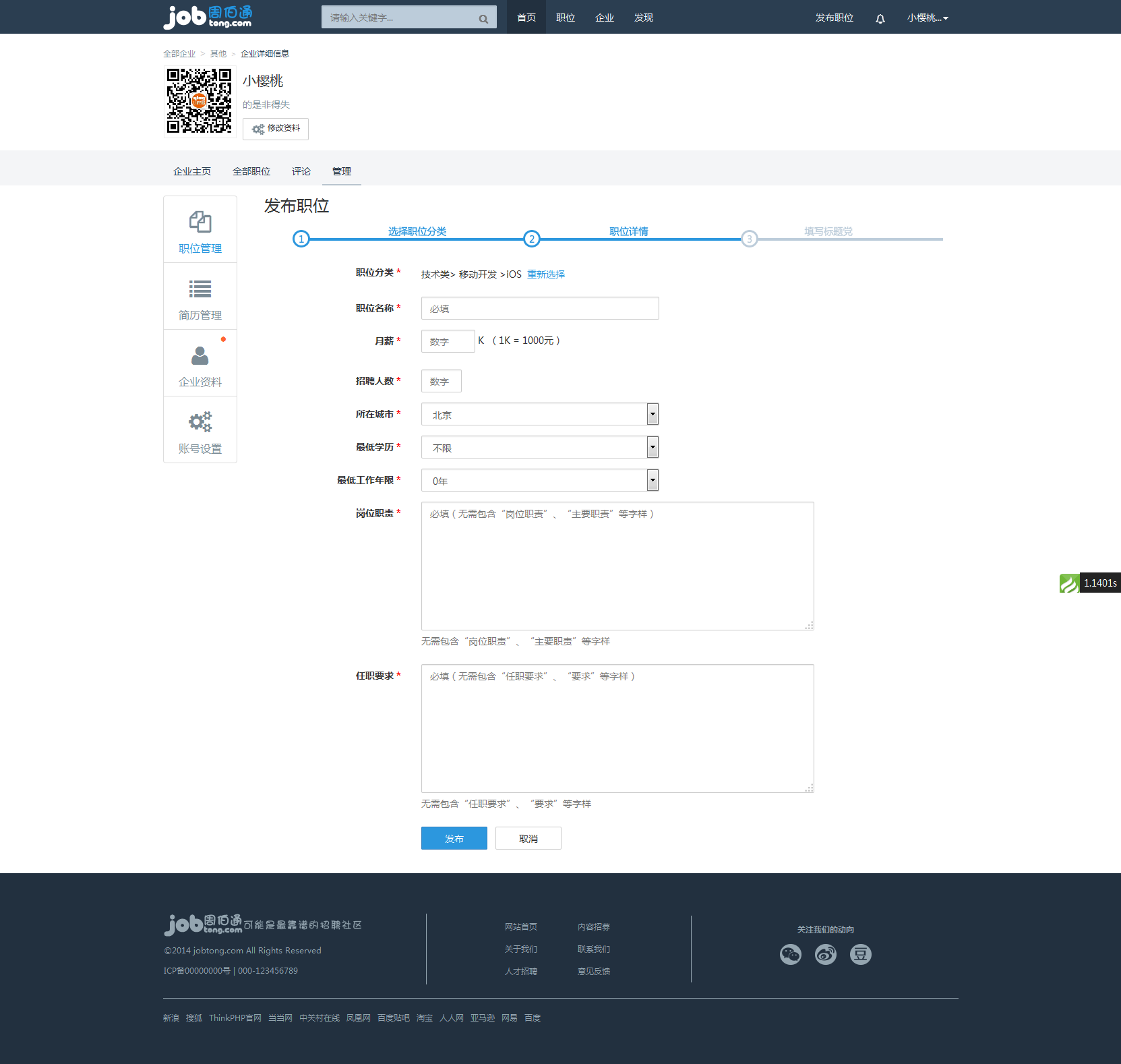Click the blue 发布 button

[x=454, y=838]
